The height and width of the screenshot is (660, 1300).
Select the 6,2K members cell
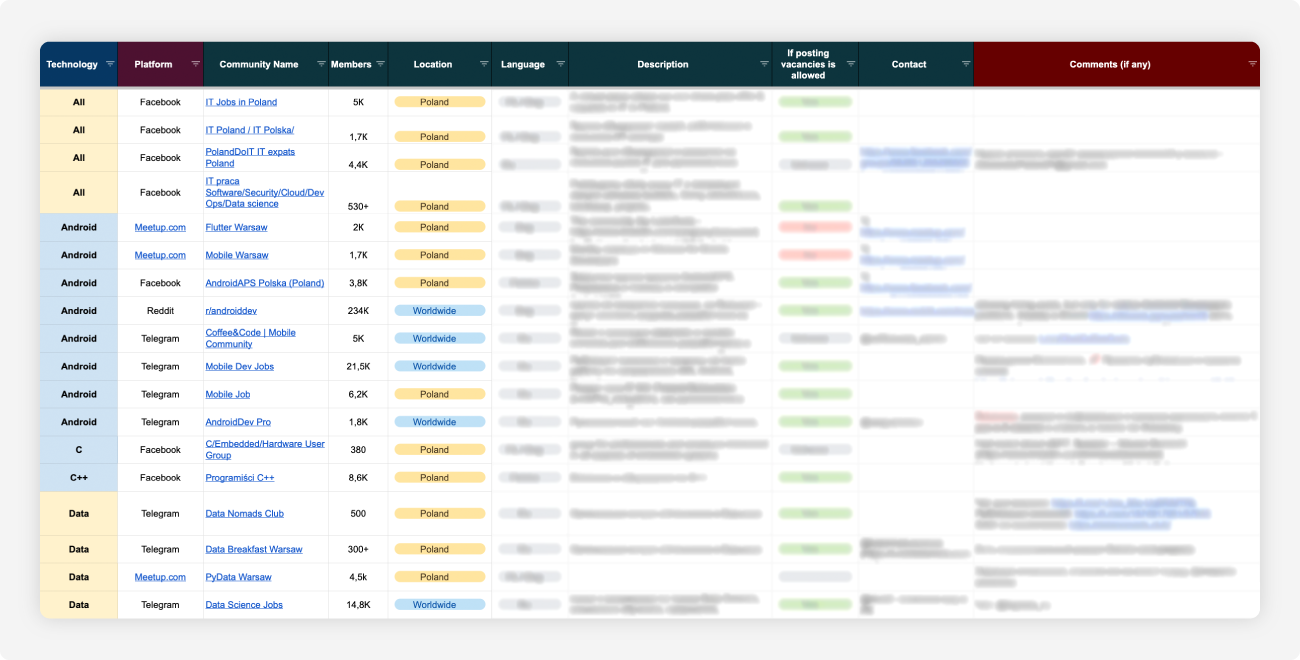[x=358, y=395]
